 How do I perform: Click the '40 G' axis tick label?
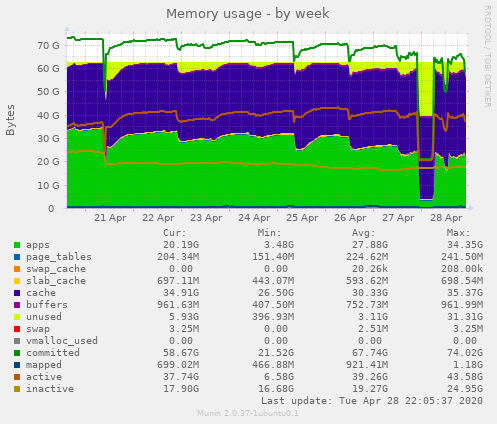[x=48, y=116]
